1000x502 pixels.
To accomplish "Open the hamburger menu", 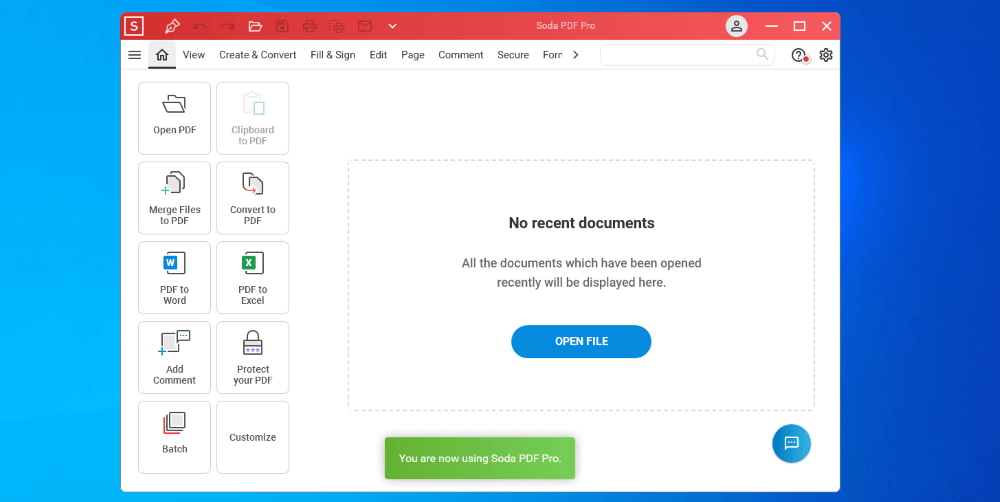I will point(135,55).
